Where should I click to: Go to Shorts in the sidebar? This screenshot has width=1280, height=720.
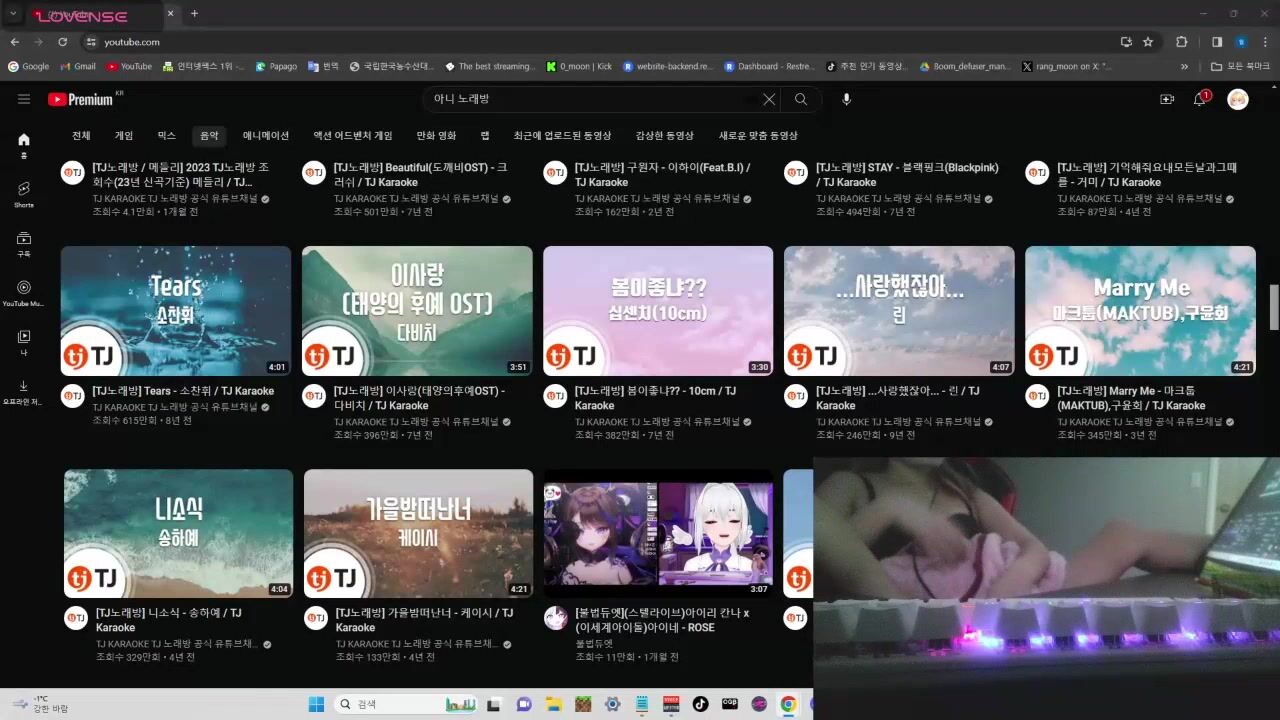24,193
